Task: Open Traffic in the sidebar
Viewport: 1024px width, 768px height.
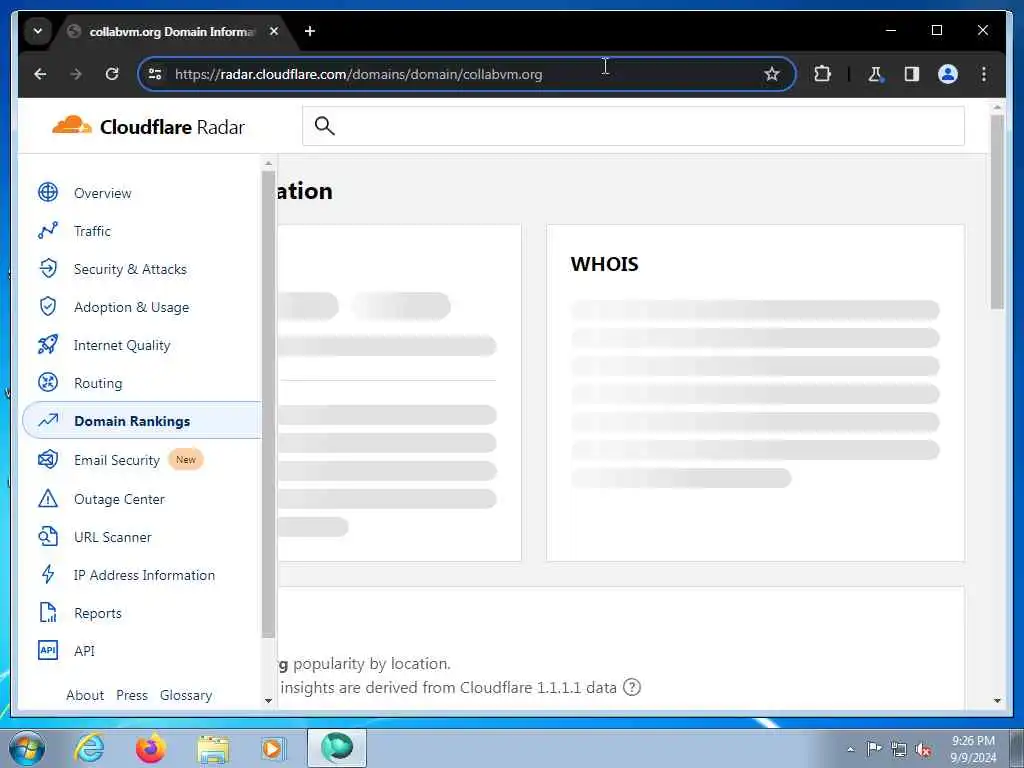Action: pyautogui.click(x=92, y=231)
